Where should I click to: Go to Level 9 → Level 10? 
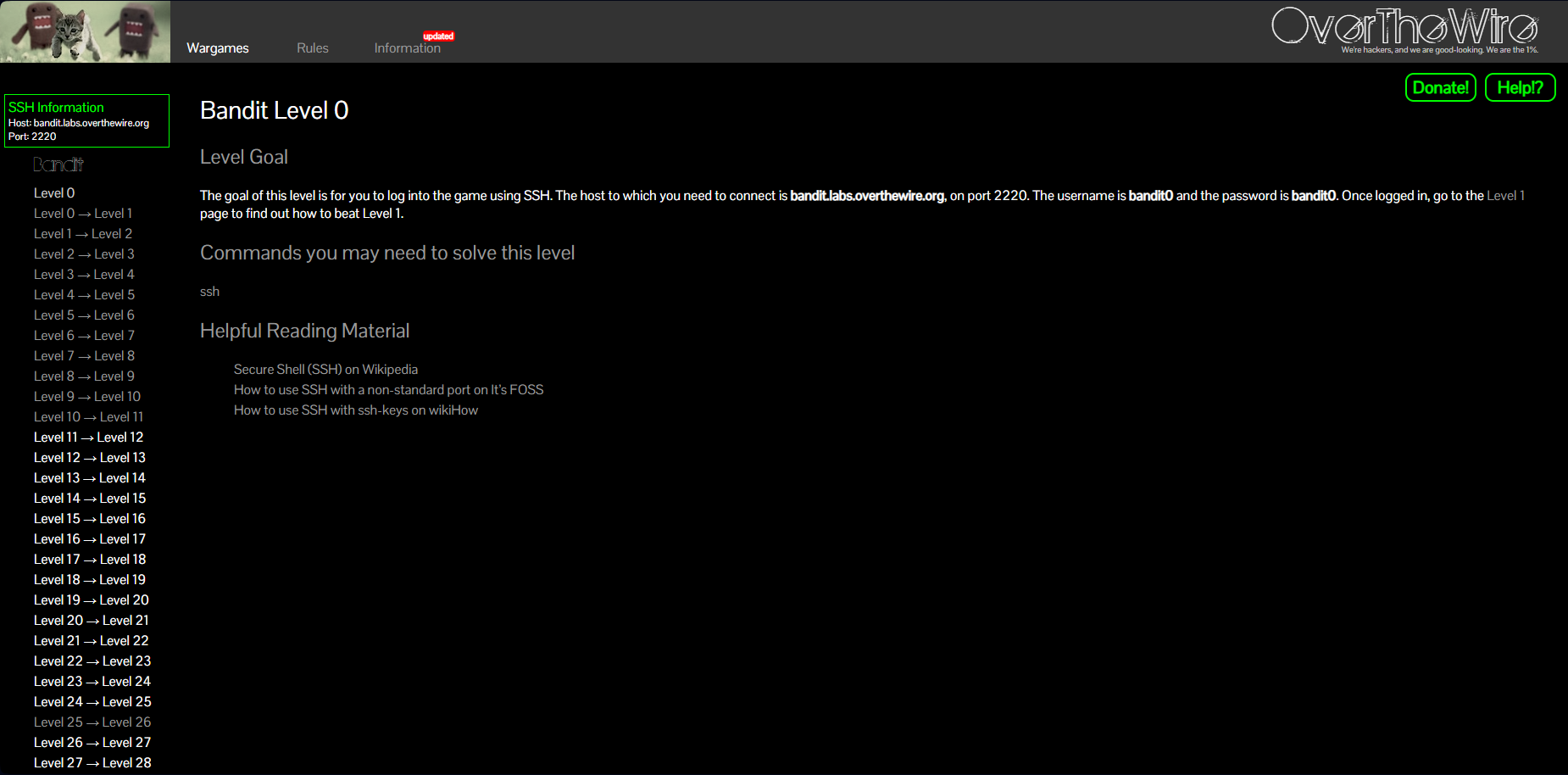pyautogui.click(x=87, y=397)
